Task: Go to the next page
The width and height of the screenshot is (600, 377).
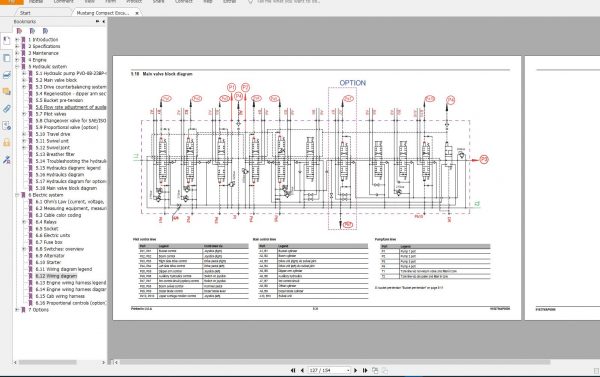Action: [x=355, y=370]
